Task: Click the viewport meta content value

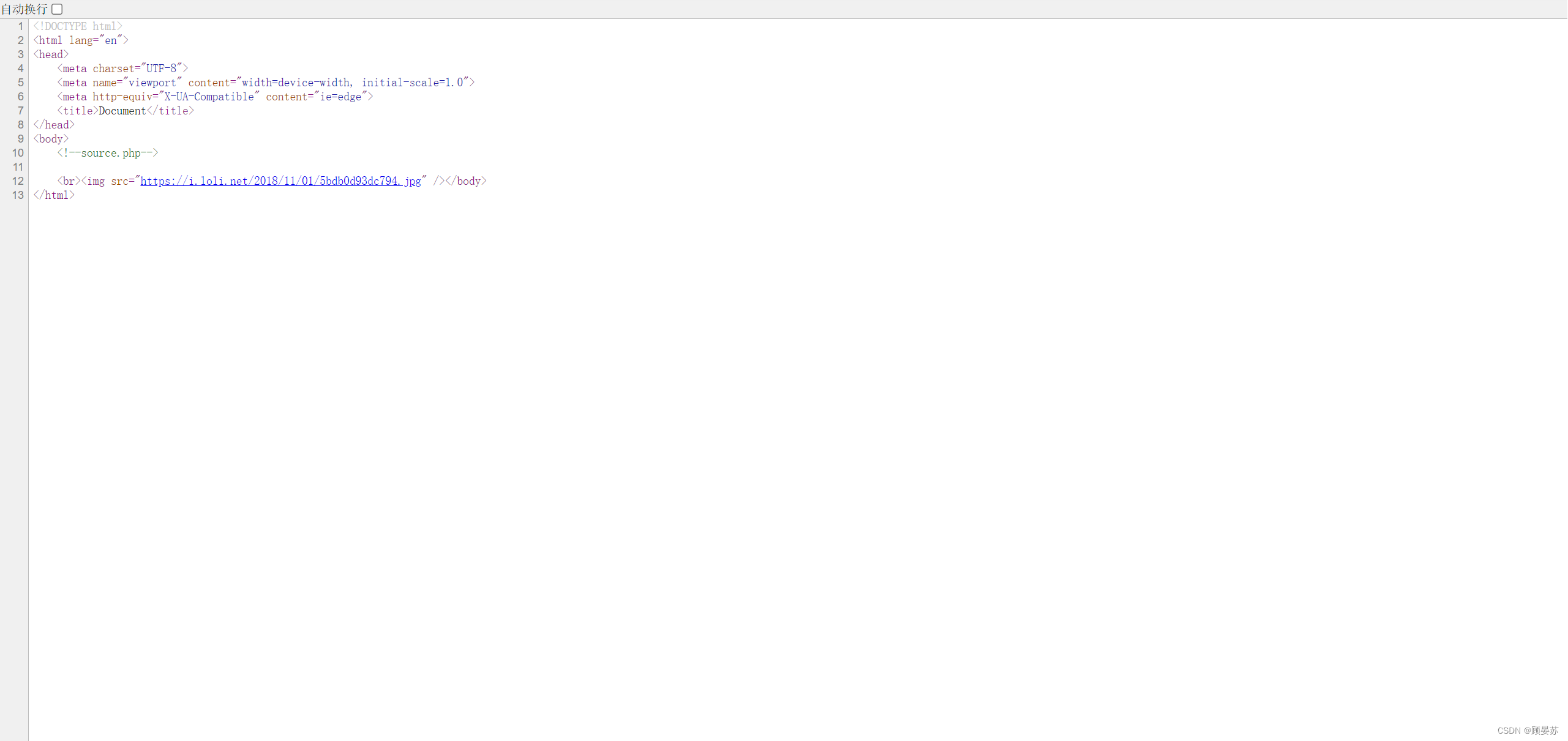Action: (x=352, y=83)
